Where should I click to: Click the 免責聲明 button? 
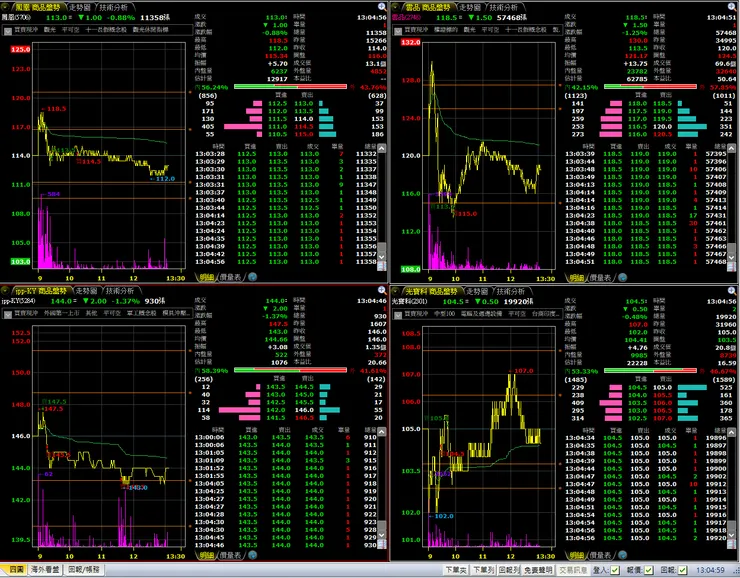pos(538,570)
